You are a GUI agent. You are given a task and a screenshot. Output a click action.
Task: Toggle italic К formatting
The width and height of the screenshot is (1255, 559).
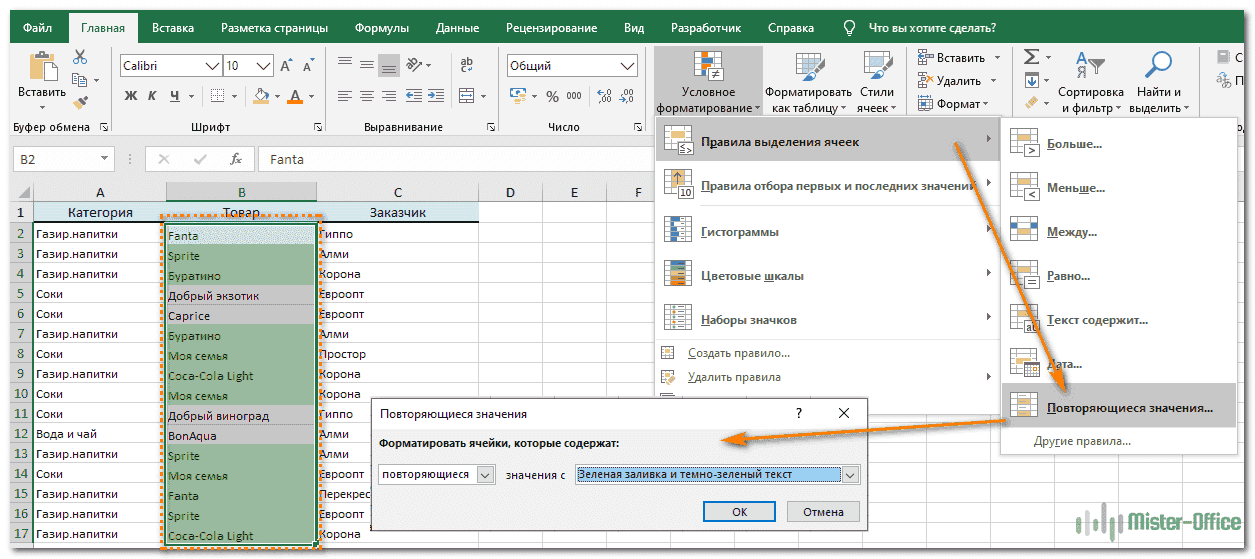click(153, 97)
